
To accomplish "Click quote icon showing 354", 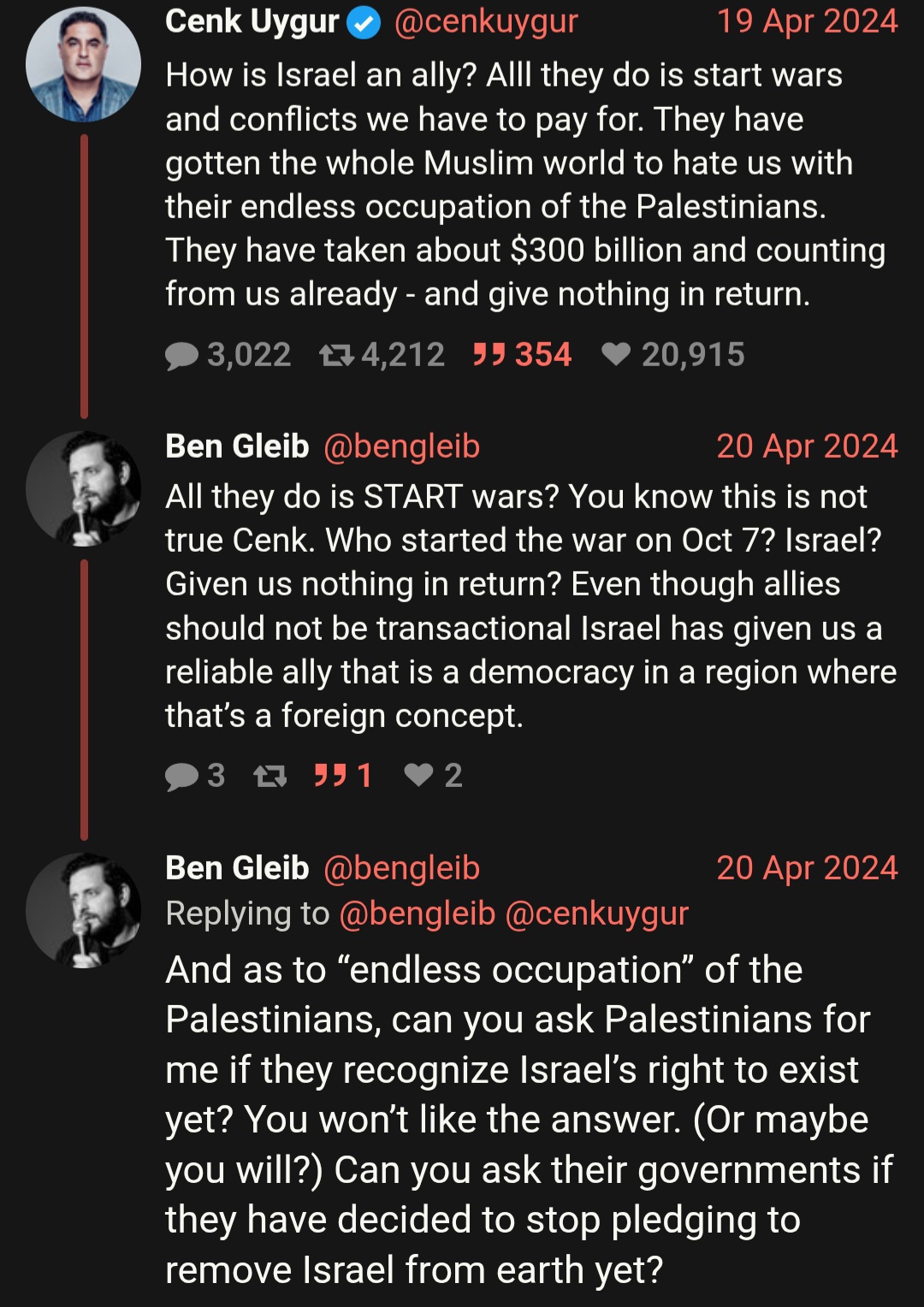I will coord(489,354).
